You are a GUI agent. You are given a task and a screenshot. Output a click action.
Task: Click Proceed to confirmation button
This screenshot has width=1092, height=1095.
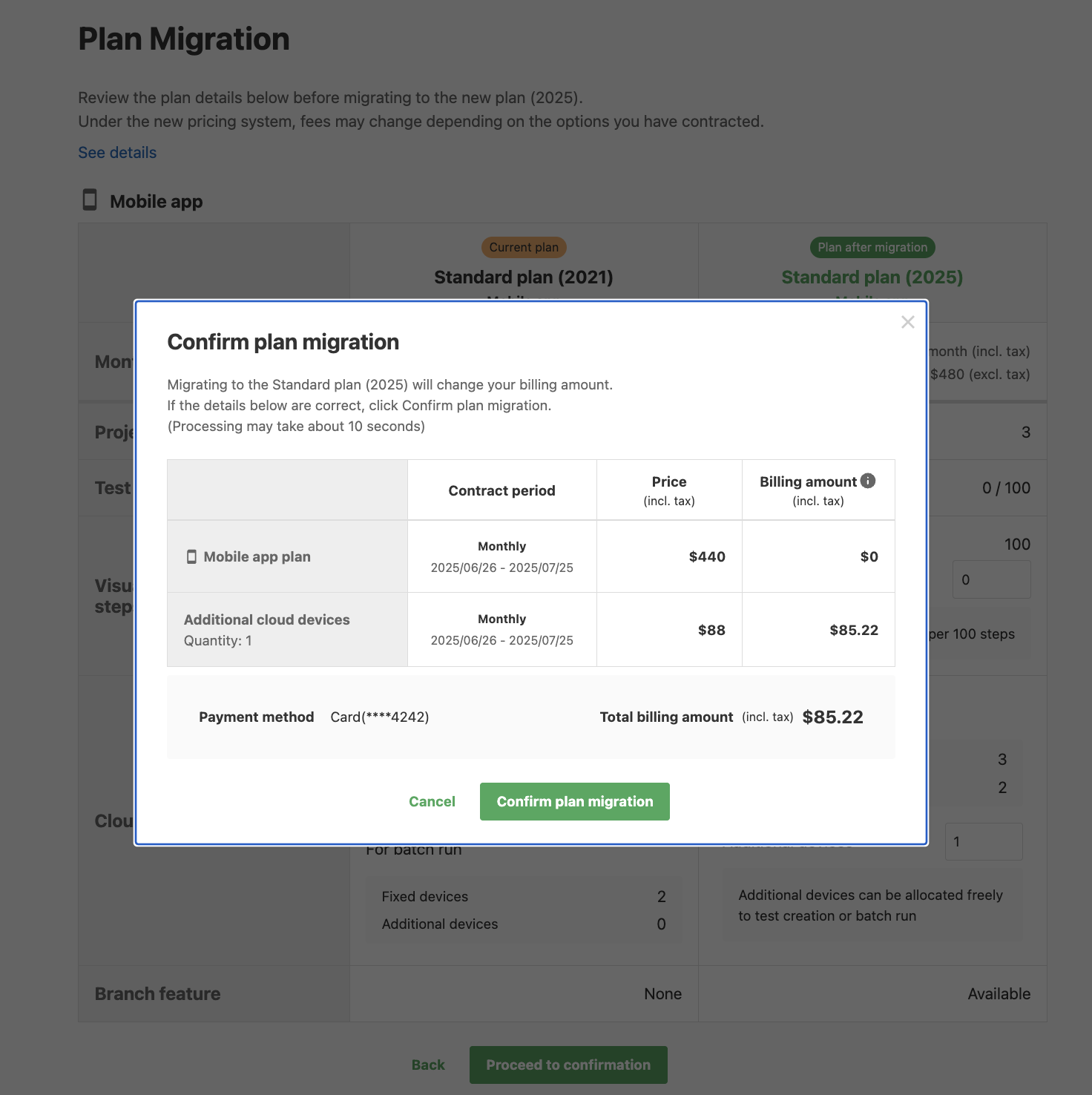coord(568,1065)
